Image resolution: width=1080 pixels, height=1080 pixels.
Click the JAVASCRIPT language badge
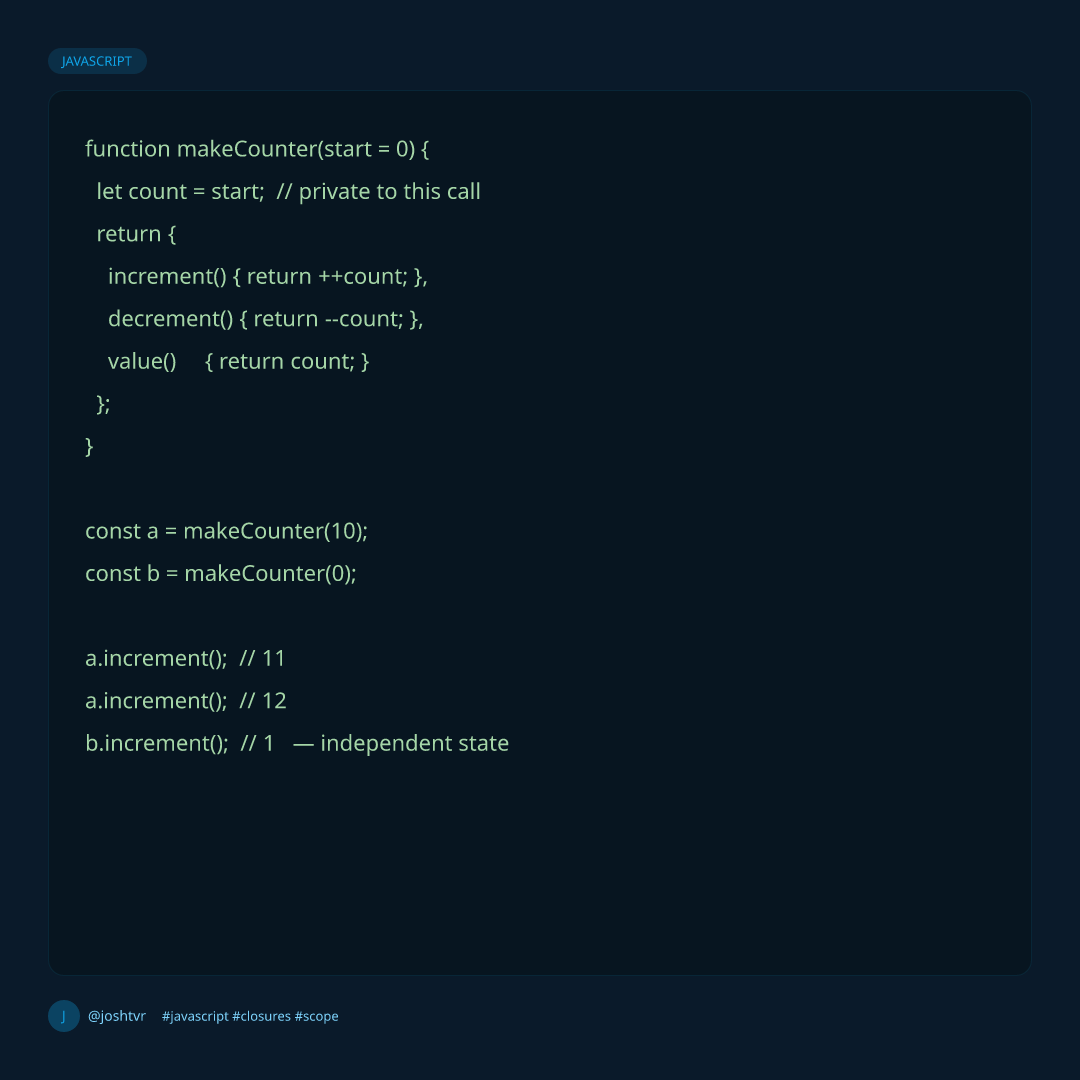[x=97, y=61]
